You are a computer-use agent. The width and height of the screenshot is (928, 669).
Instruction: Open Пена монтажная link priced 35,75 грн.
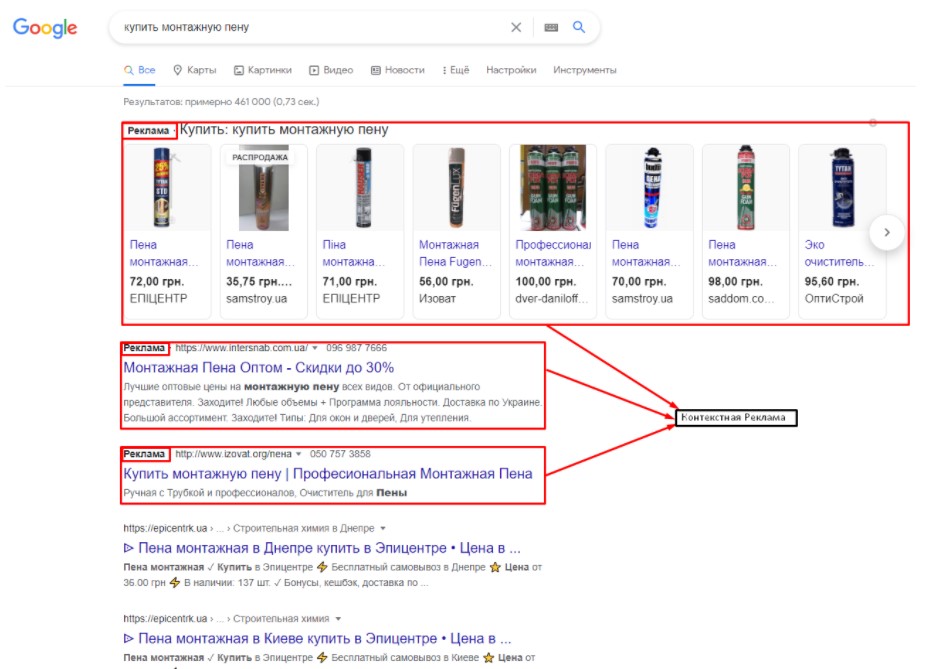260,253
